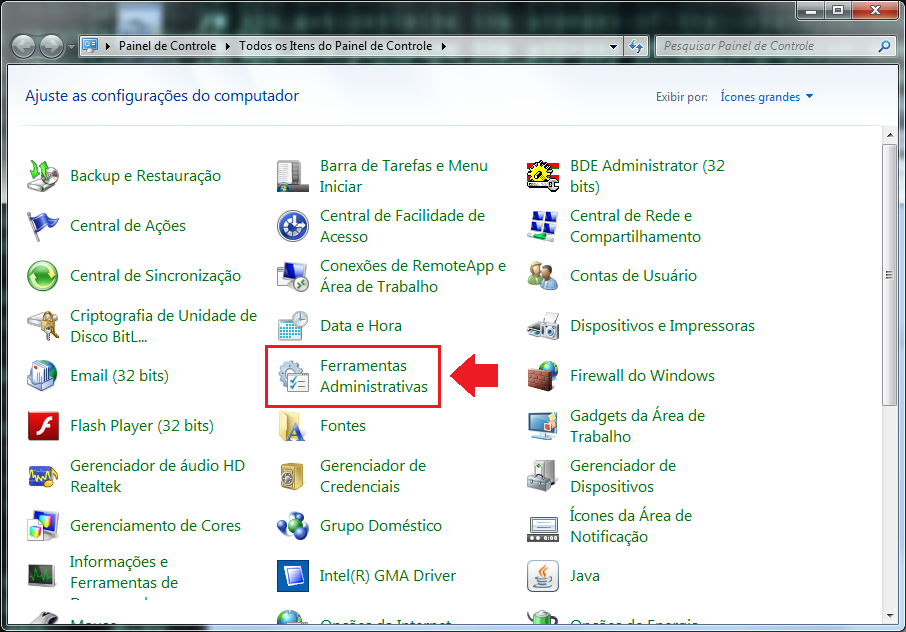Click the Painel de Controle breadcrumb

[168, 46]
